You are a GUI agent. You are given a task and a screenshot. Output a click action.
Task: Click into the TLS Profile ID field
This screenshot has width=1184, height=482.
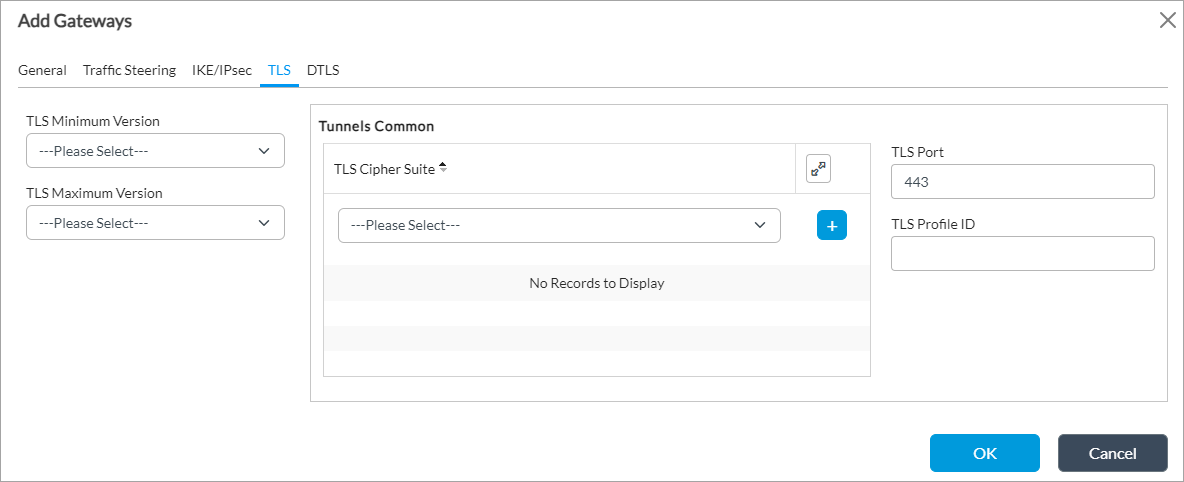tap(1022, 254)
